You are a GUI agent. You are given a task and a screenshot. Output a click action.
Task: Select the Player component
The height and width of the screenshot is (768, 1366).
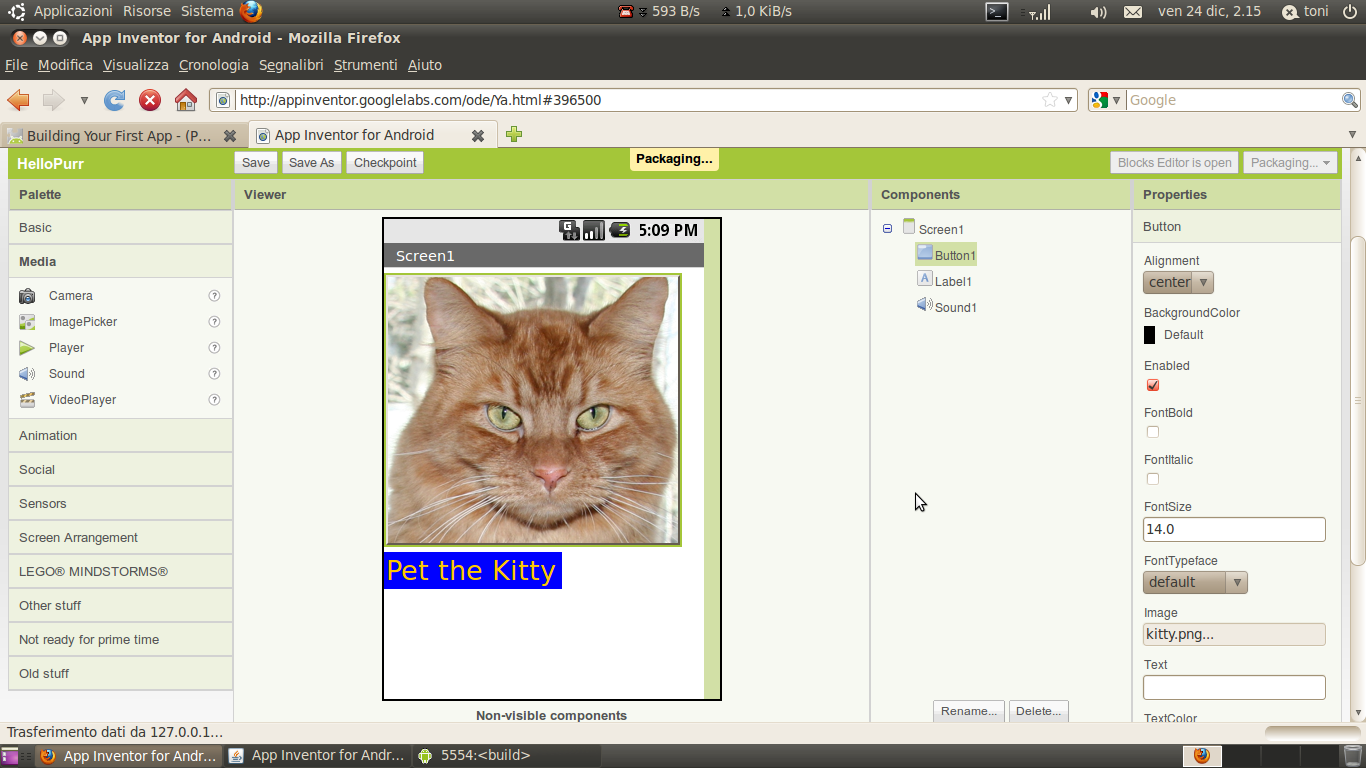[65, 347]
